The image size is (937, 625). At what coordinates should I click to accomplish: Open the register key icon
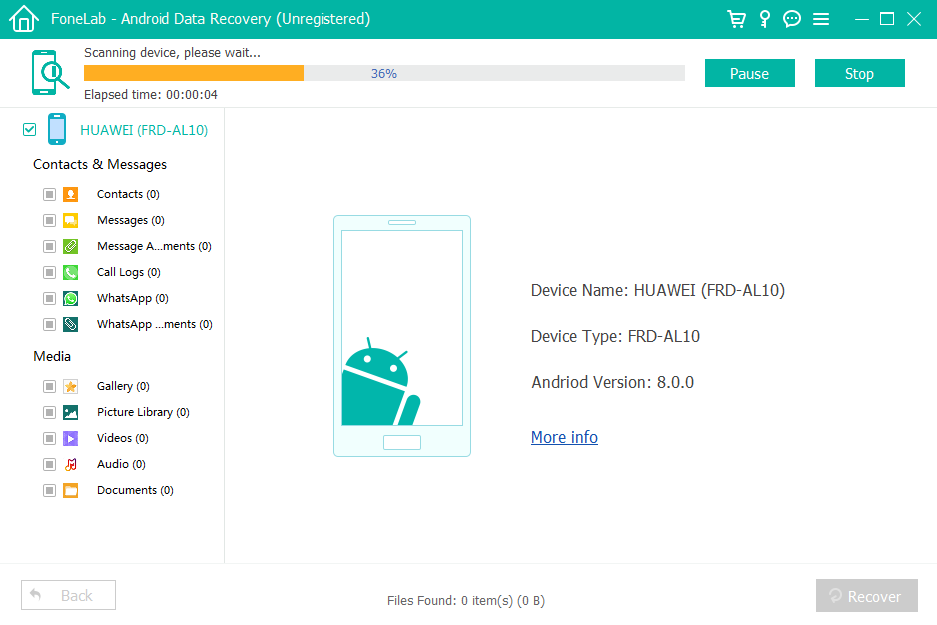pos(764,19)
